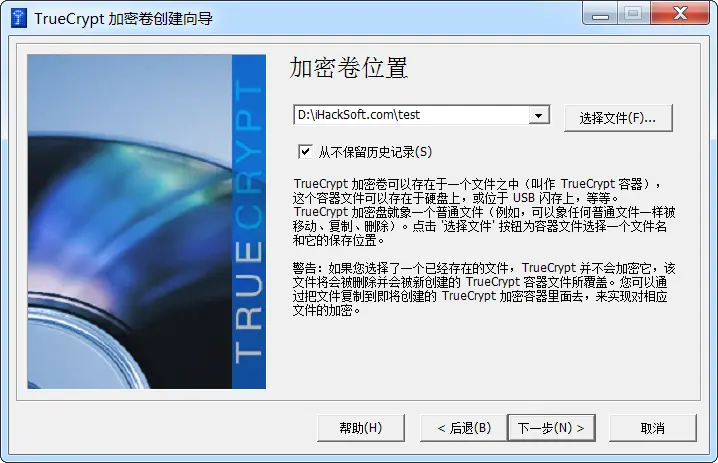Click the '选择文件(F)...' button
Screen dimensions: 718x463
coord(618,118)
